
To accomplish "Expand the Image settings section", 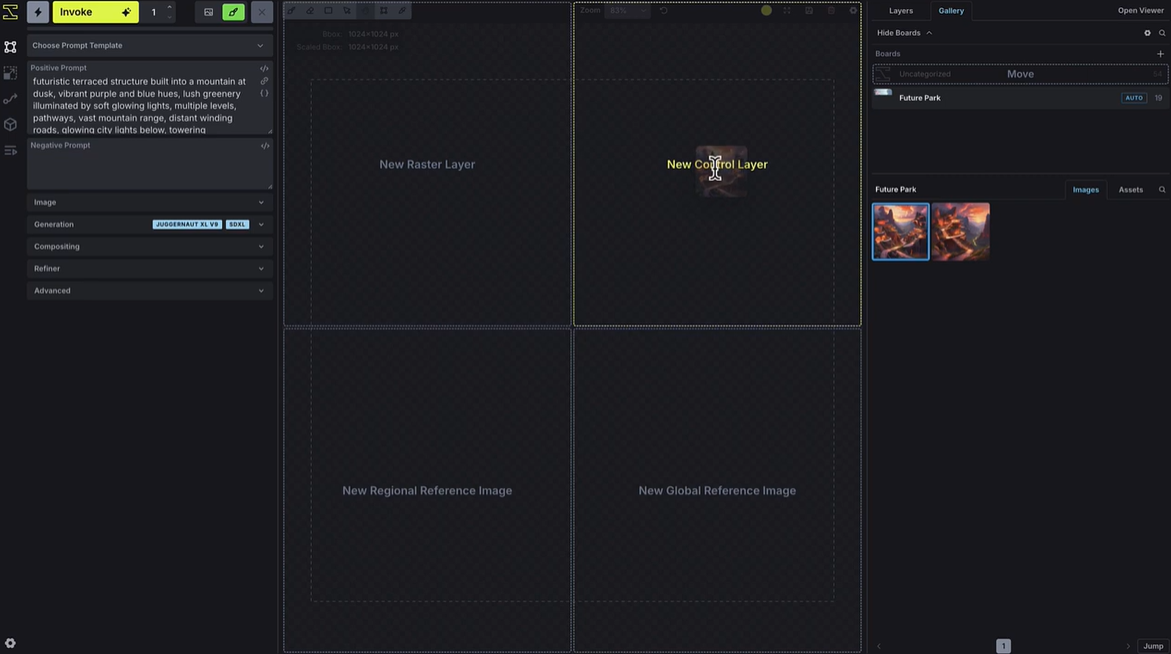I will (x=149, y=202).
